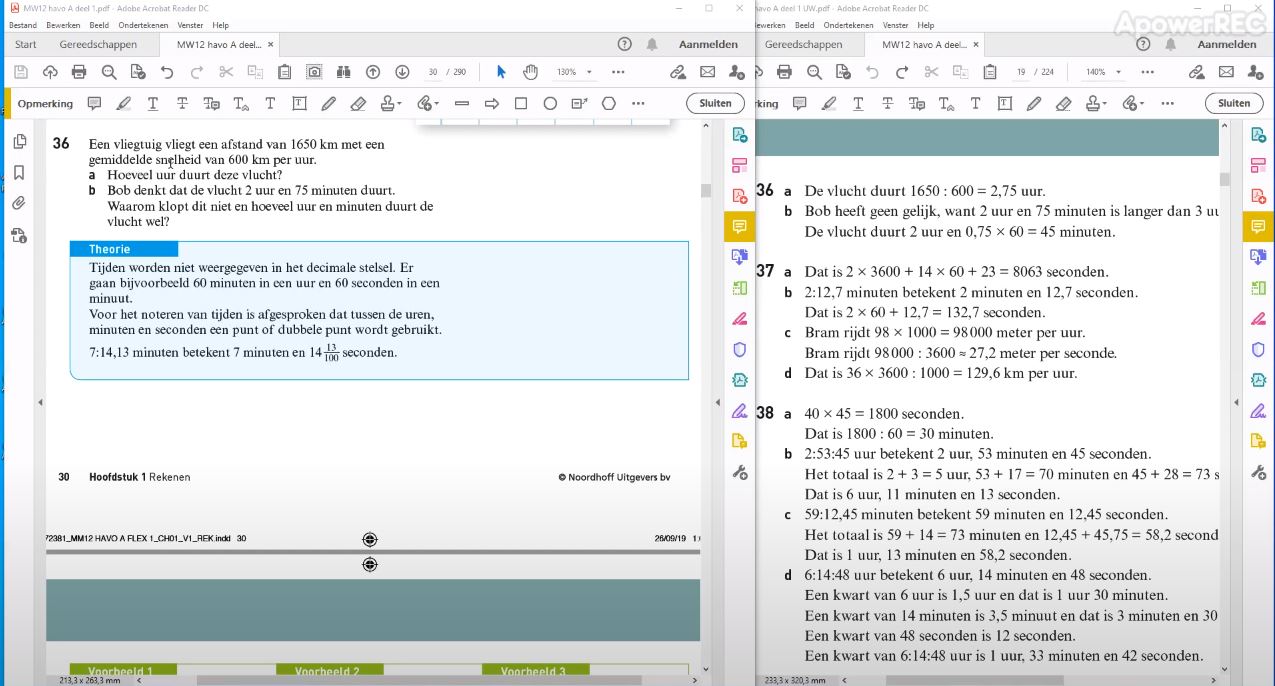The width and height of the screenshot is (1275, 686).
Task: Activate selection arrow tool in left window
Action: (501, 72)
